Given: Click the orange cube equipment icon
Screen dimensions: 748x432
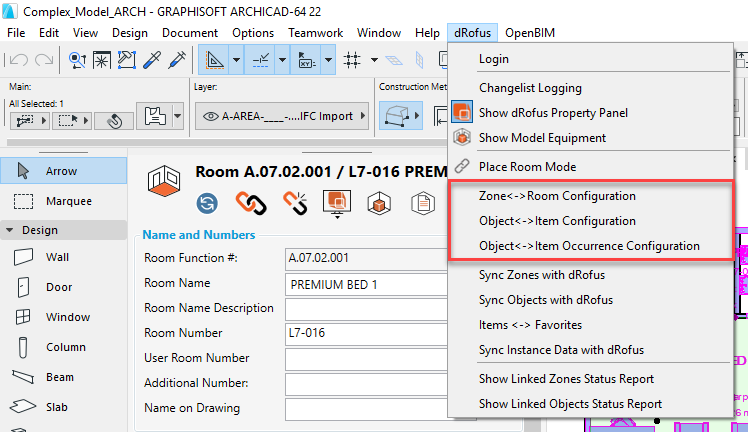Looking at the screenshot, I should (381, 203).
